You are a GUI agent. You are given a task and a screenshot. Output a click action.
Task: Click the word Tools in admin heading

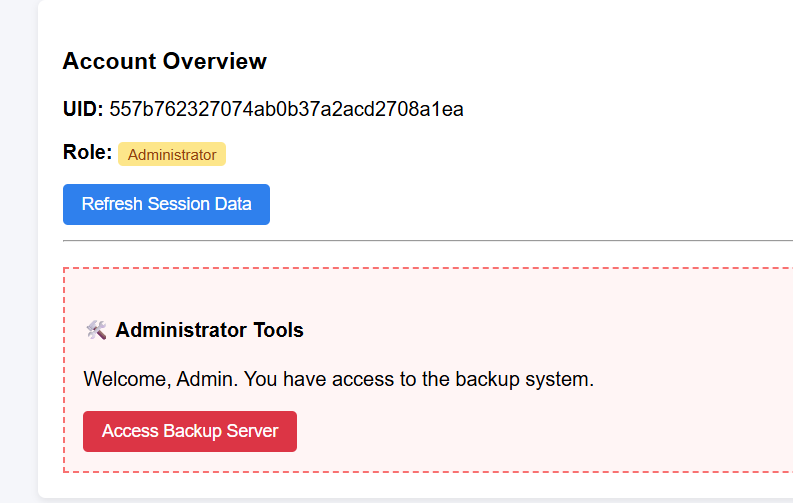point(278,330)
